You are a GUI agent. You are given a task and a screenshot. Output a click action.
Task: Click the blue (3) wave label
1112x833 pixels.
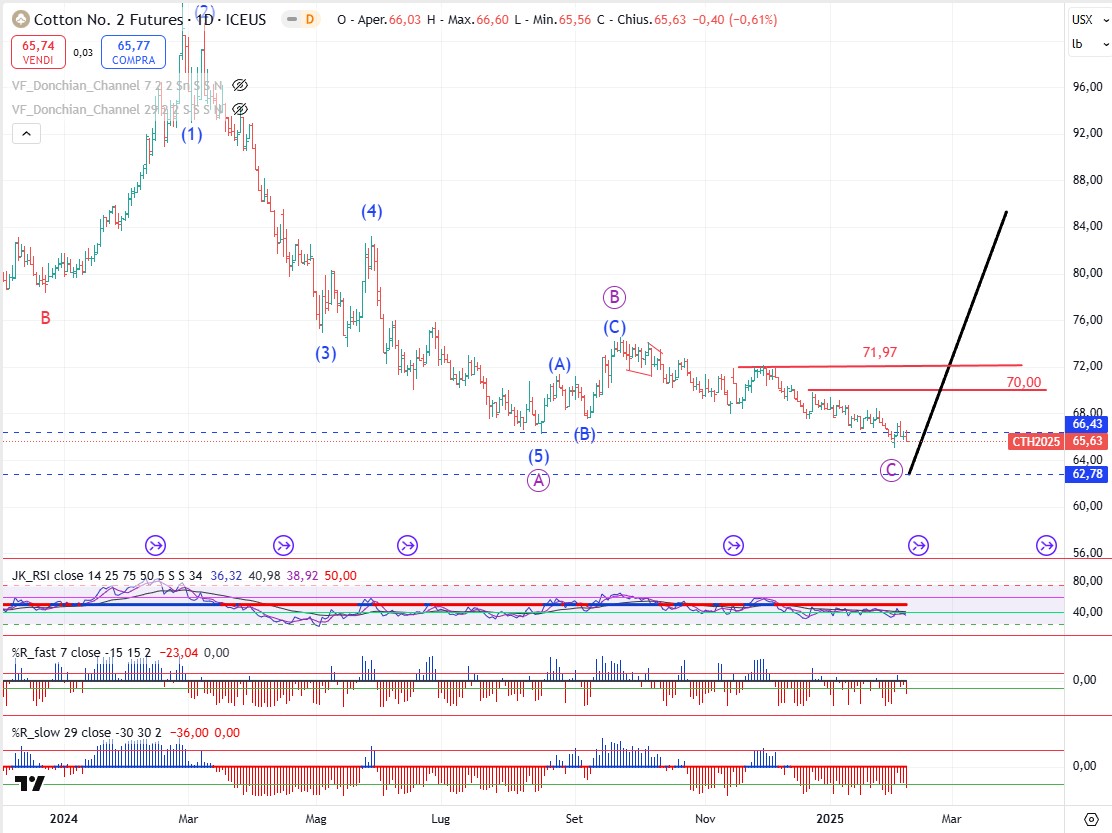tap(326, 353)
